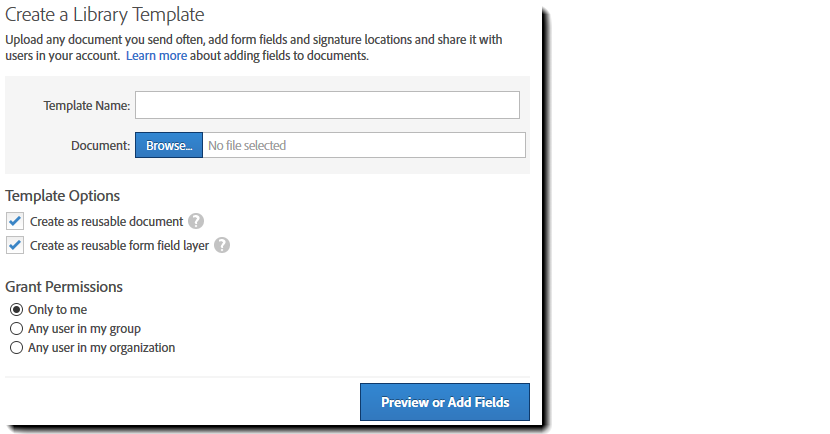The width and height of the screenshot is (830, 434).
Task: Click the 'Create as reusable document' label text
Action: point(106,221)
